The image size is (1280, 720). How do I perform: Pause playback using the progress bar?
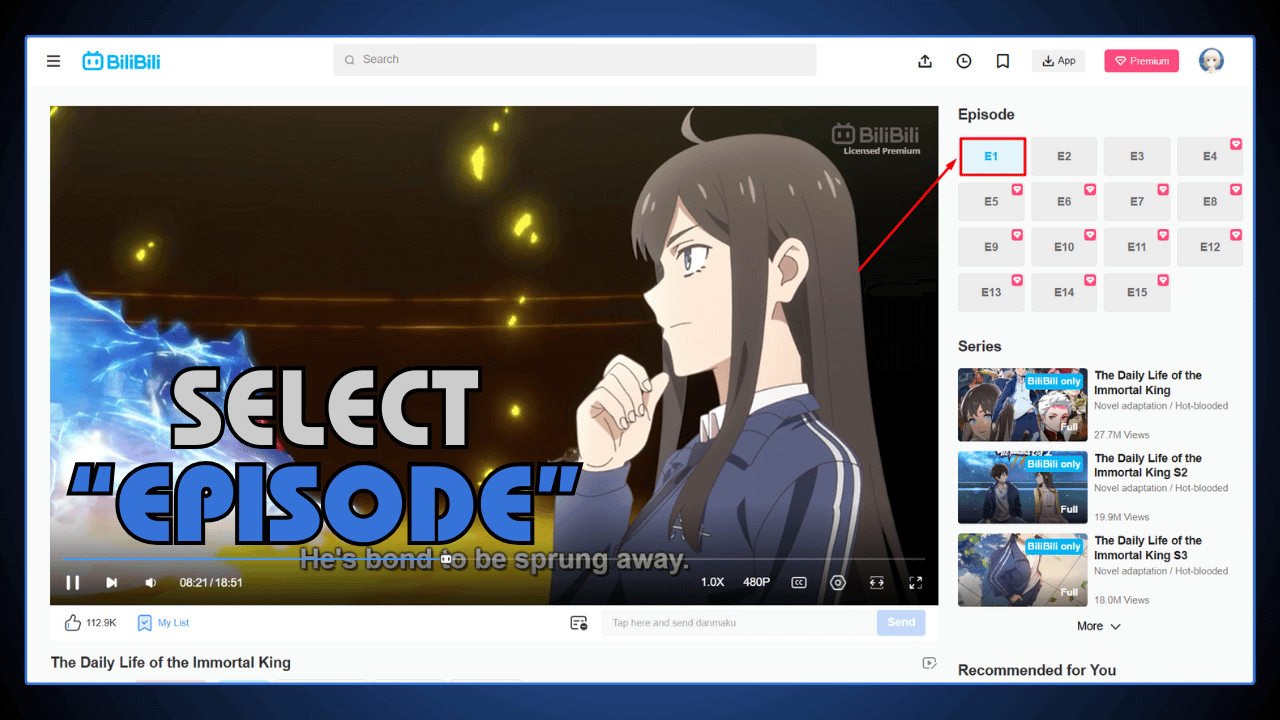pos(72,582)
